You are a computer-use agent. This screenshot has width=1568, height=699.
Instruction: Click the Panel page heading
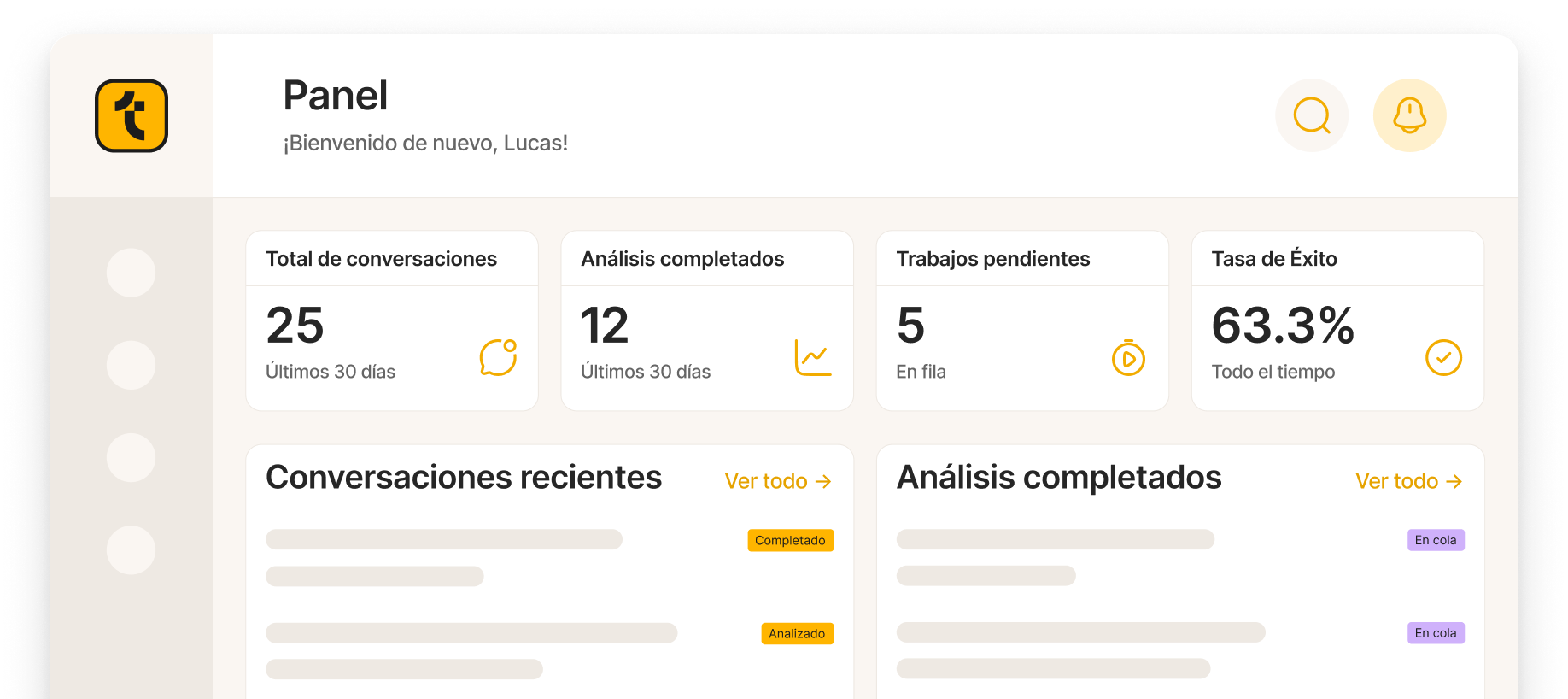[336, 95]
